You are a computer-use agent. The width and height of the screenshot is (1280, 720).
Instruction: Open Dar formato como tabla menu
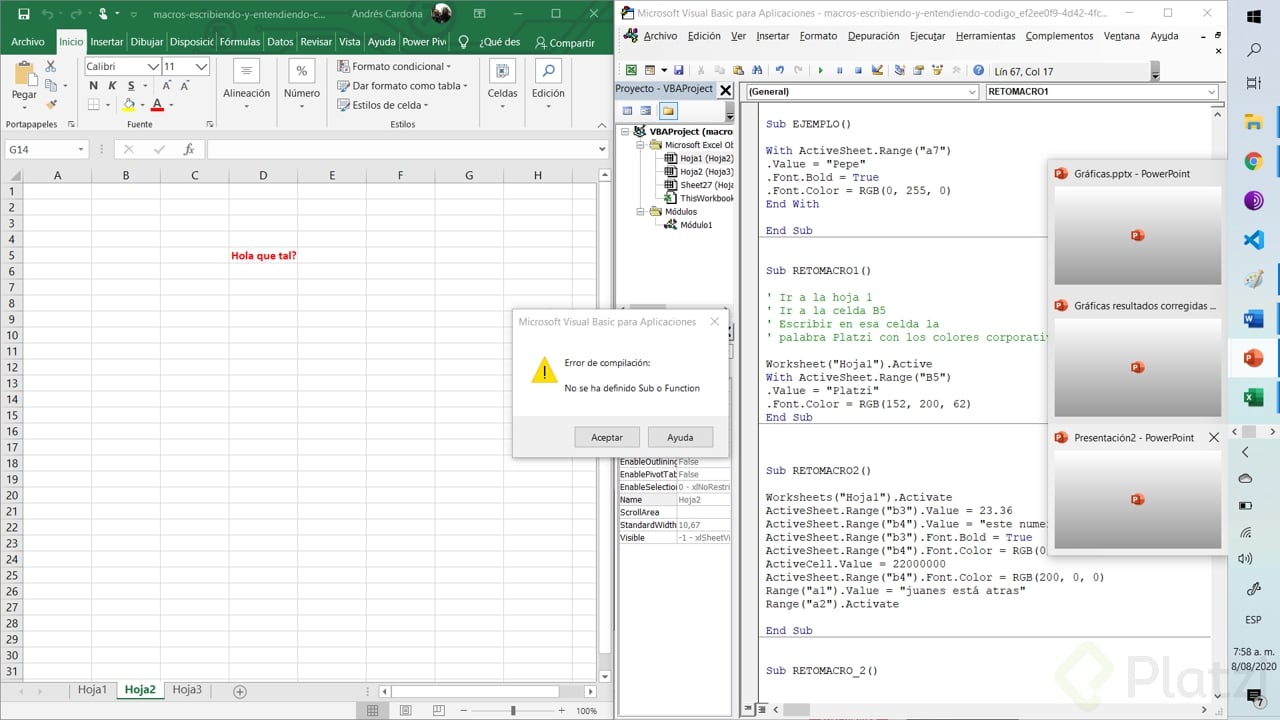403,86
